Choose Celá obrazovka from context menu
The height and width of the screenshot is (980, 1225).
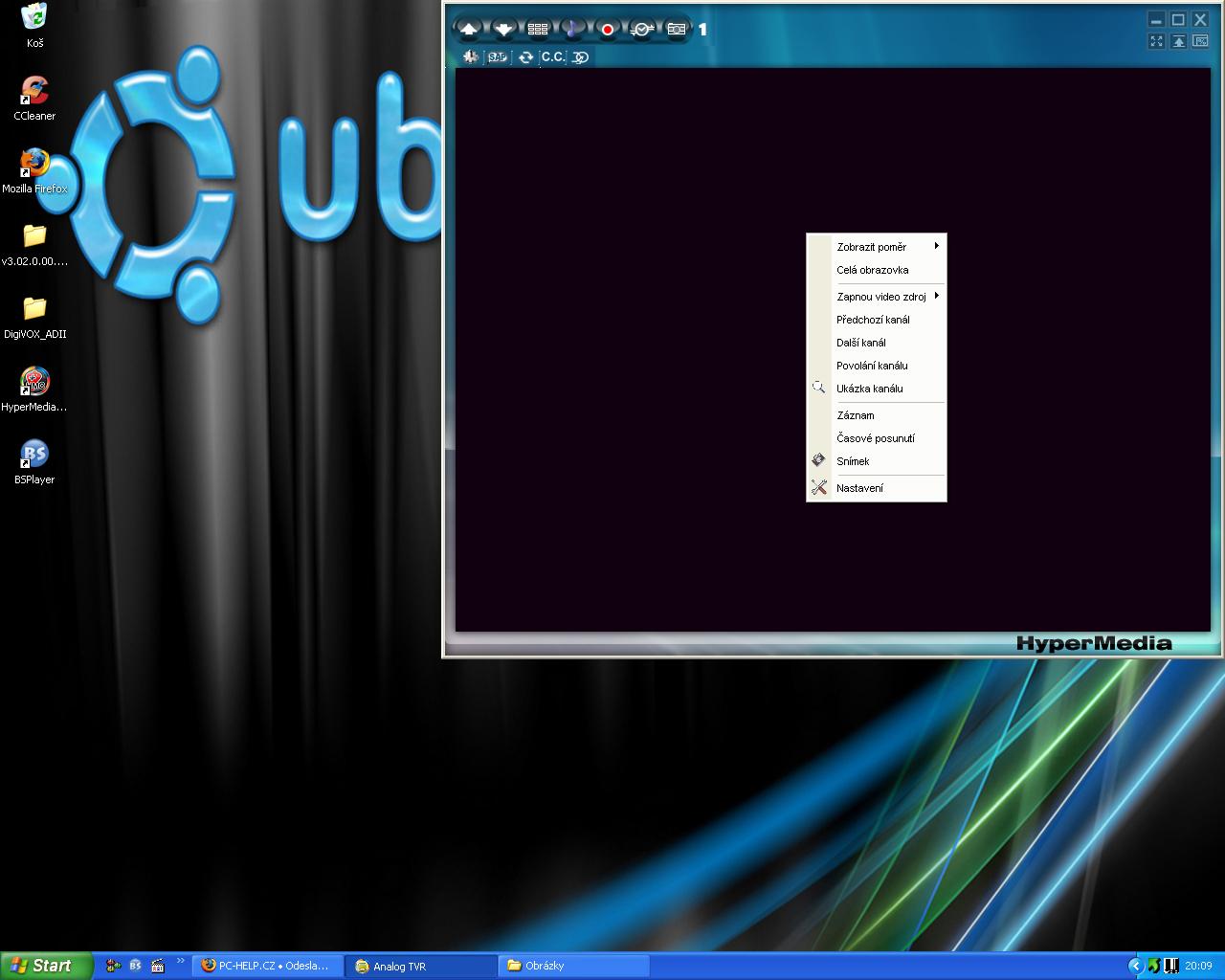(x=877, y=270)
